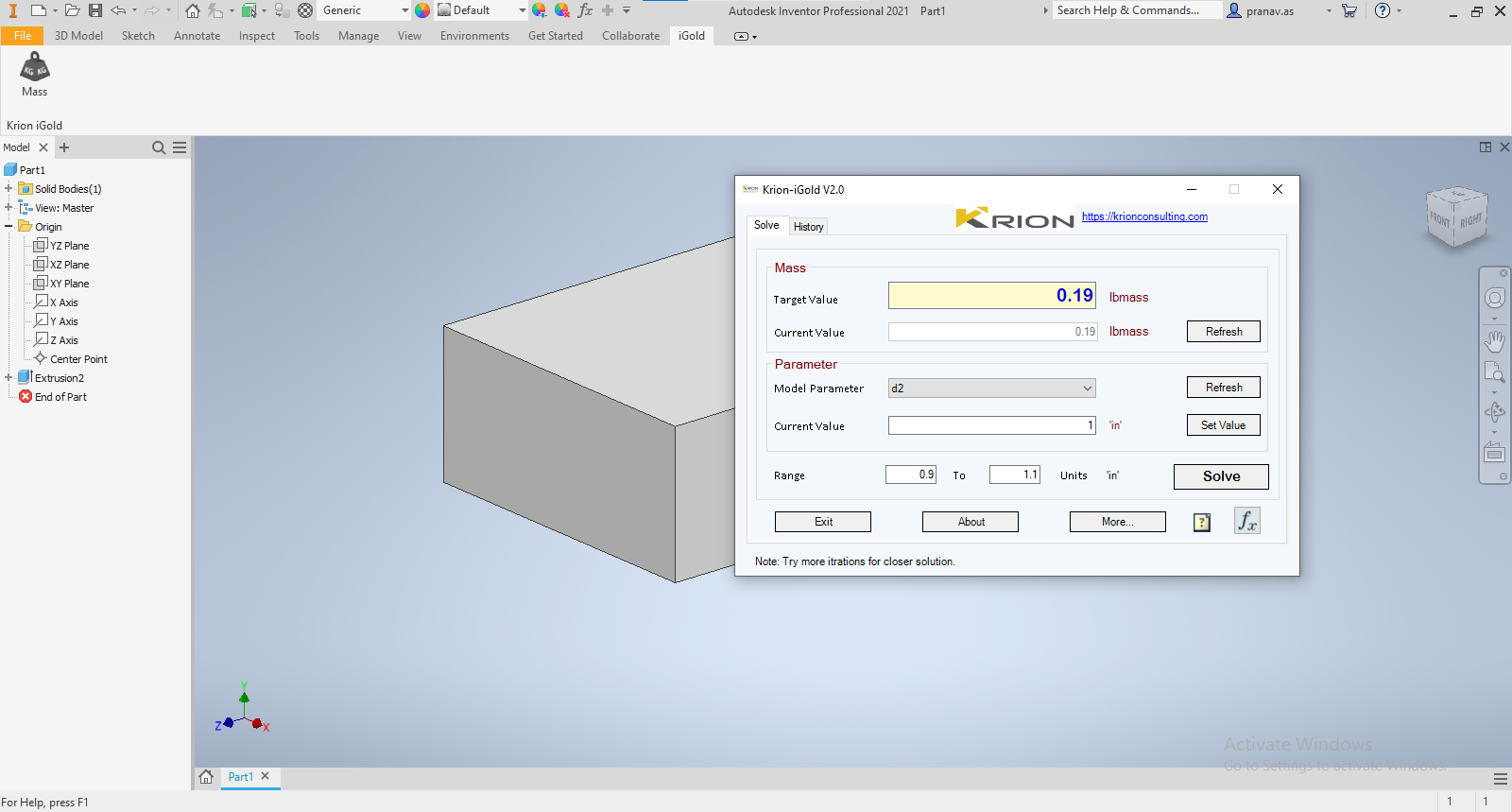Open Parameters with the fx toolbar icon
This screenshot has height=812, width=1512.
click(585, 10)
